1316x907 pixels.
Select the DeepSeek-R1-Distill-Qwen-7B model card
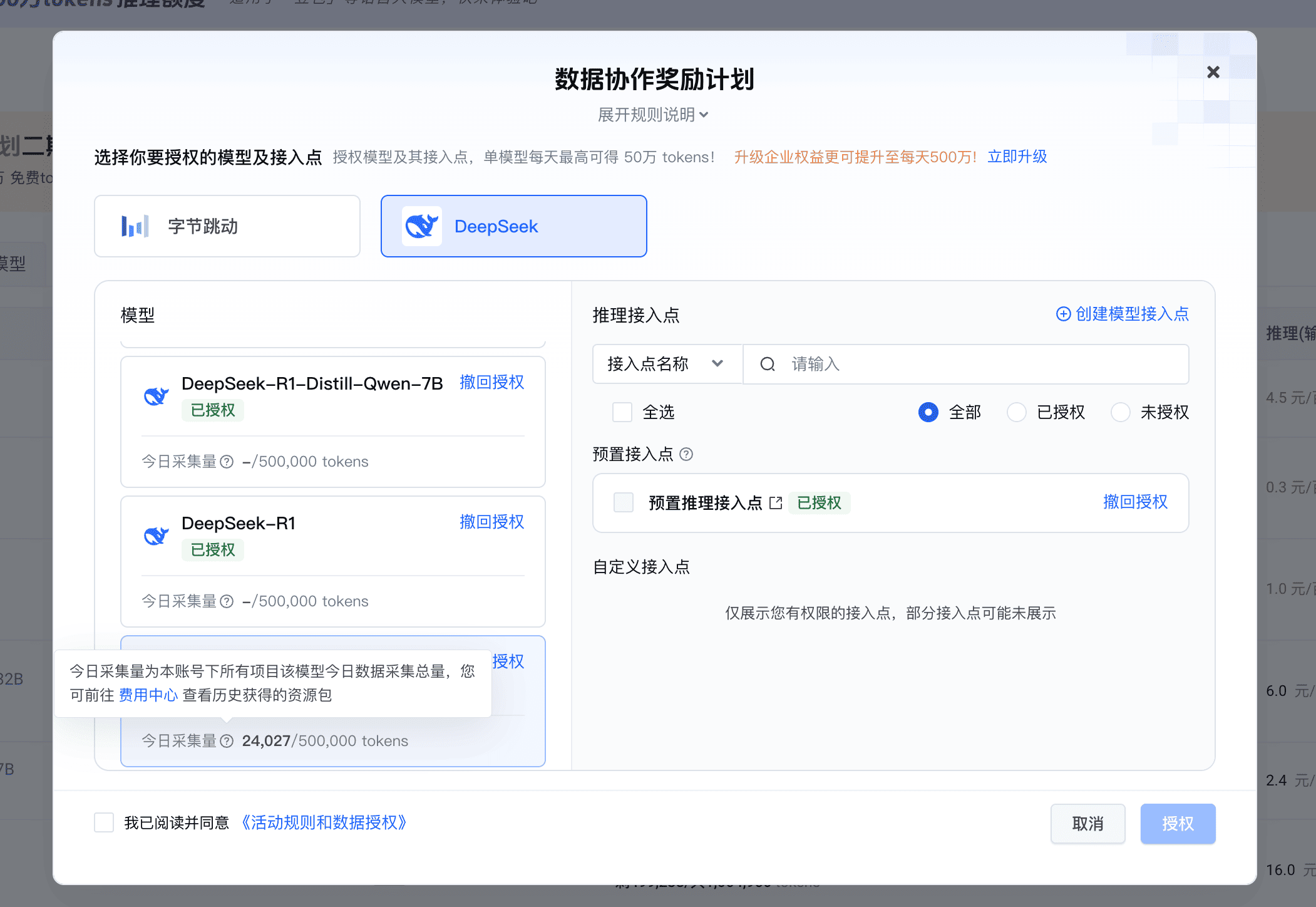[333, 422]
